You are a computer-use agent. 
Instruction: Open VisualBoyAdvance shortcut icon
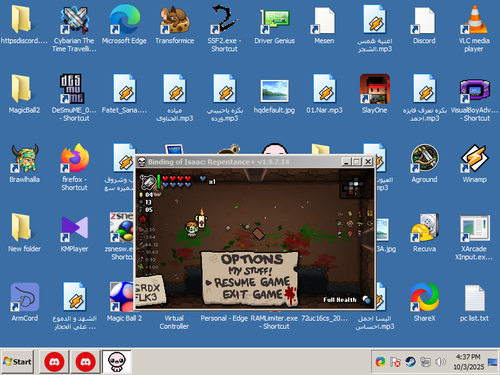tap(475, 90)
